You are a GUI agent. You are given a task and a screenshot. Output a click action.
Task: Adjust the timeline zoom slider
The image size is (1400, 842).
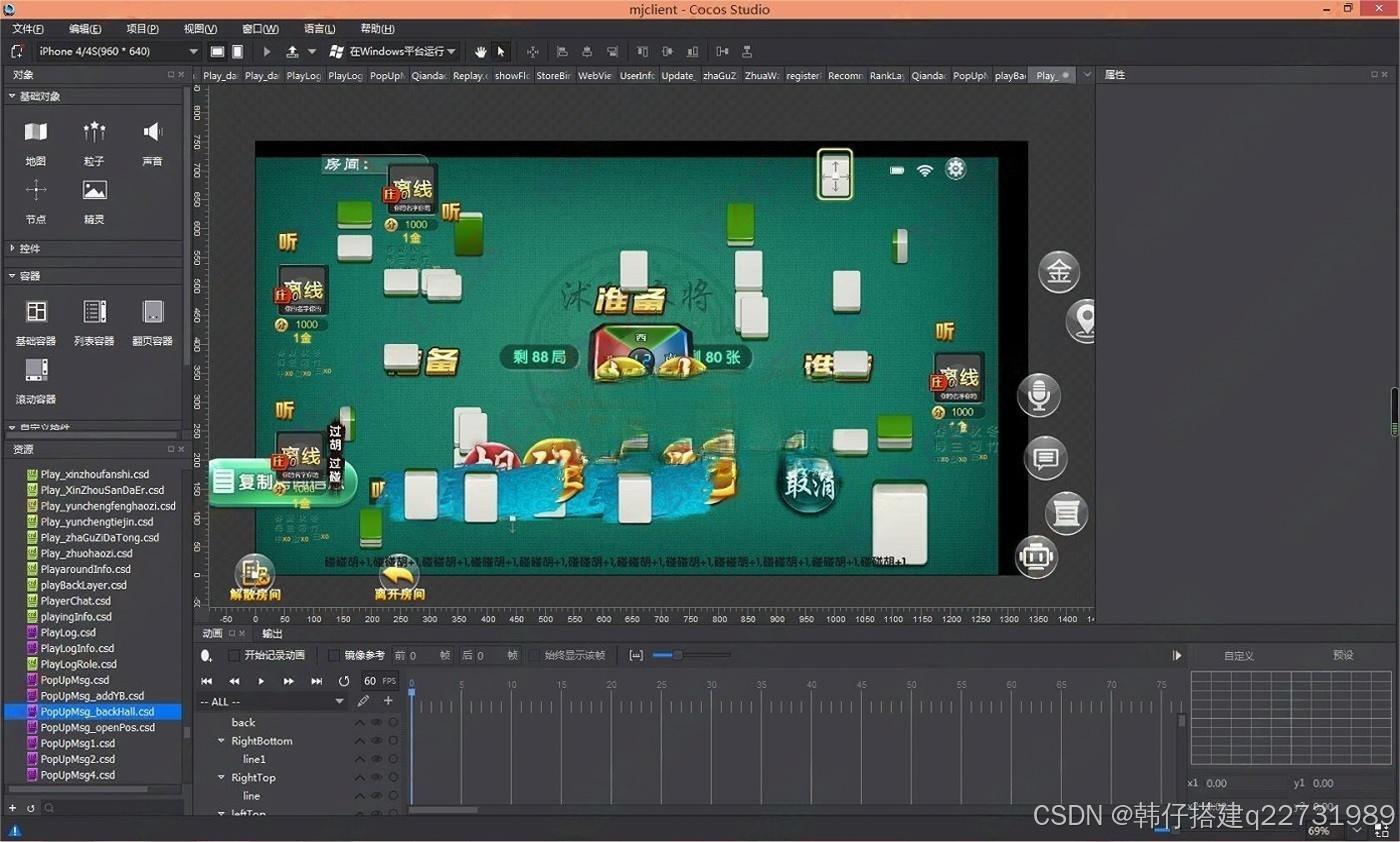[677, 655]
